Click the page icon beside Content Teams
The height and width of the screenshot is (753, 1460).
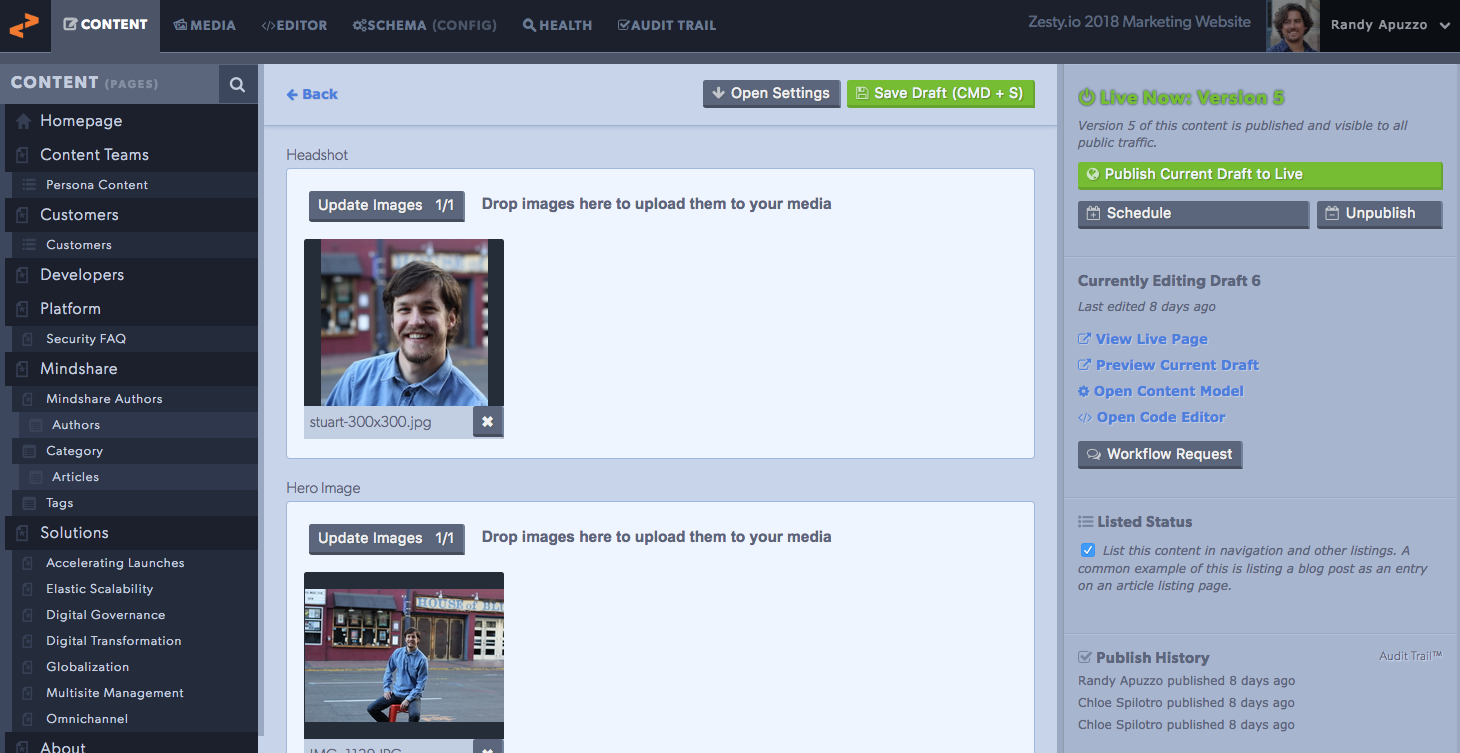coord(23,155)
